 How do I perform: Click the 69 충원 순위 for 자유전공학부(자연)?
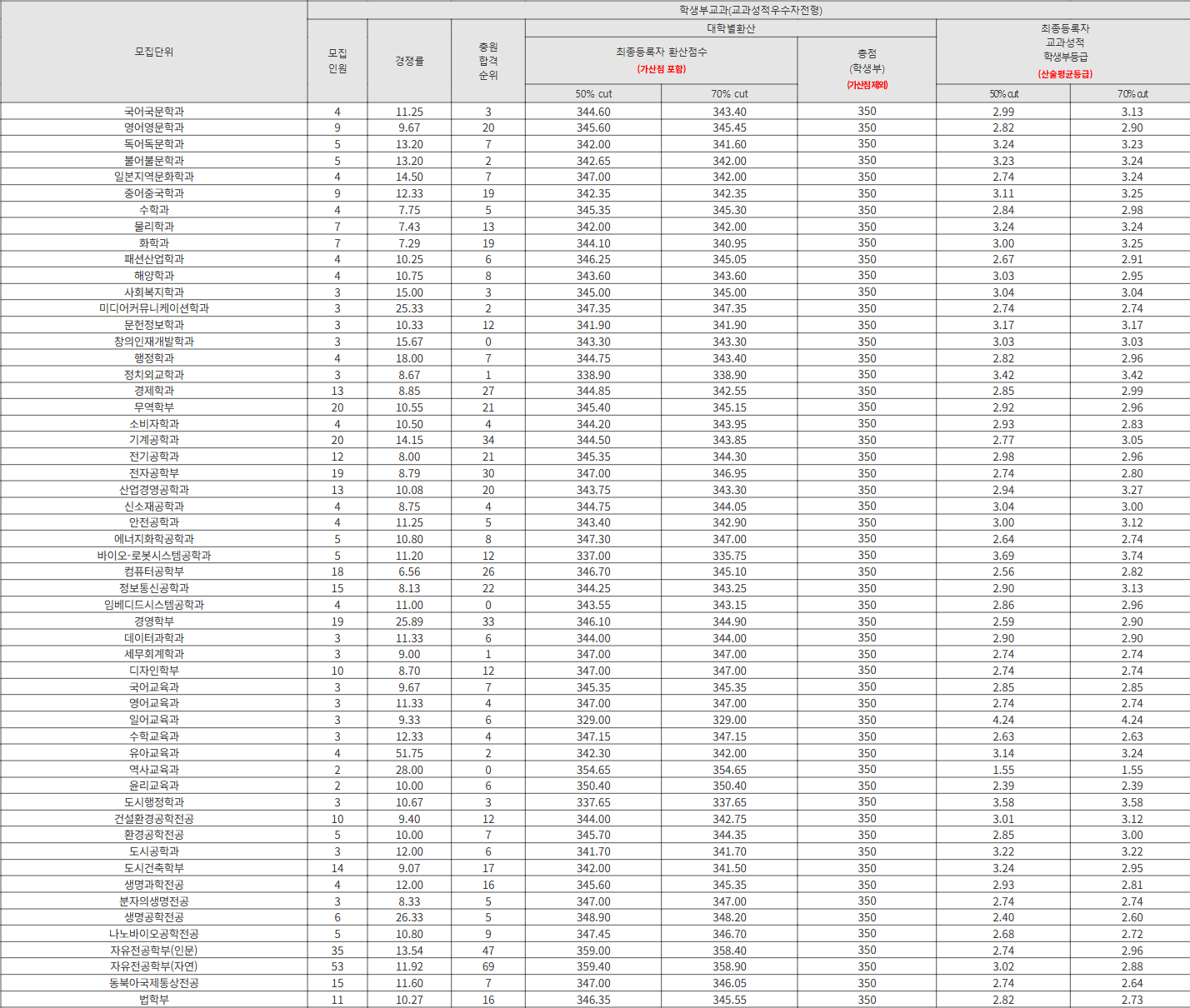pos(488,966)
